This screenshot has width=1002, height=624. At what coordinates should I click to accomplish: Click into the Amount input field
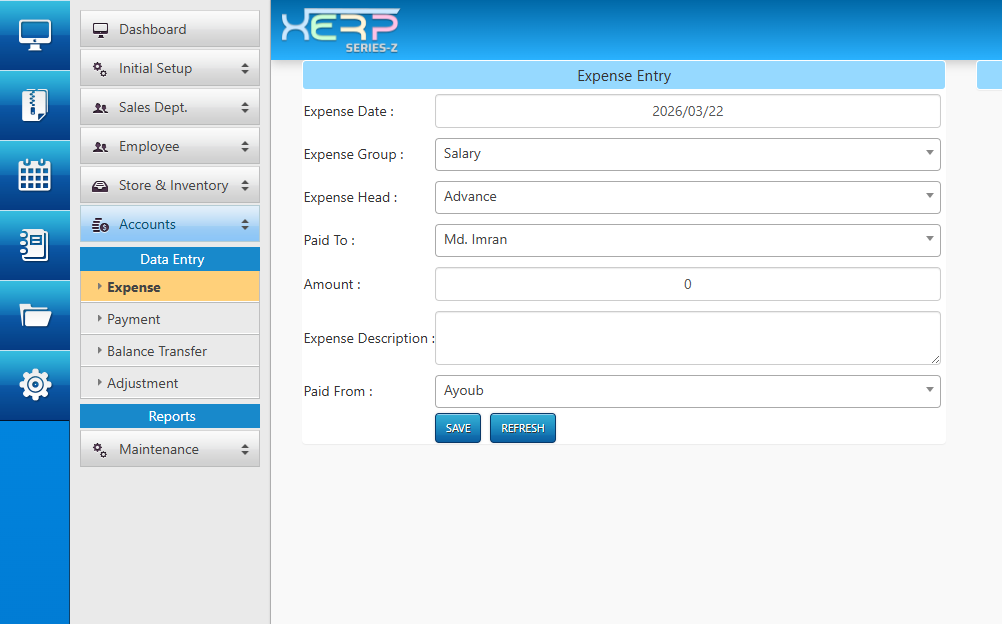pos(687,285)
